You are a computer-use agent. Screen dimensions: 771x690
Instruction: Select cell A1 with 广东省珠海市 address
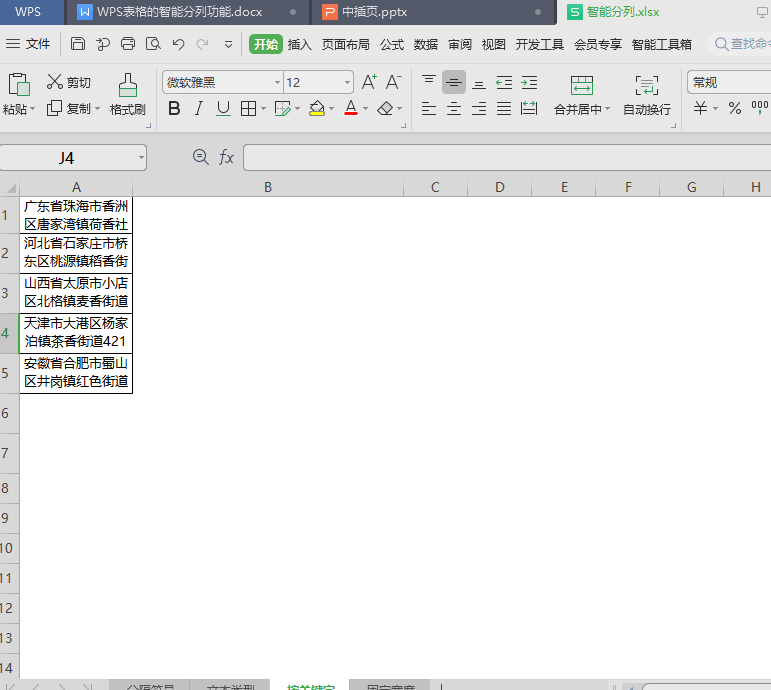[x=76, y=215]
